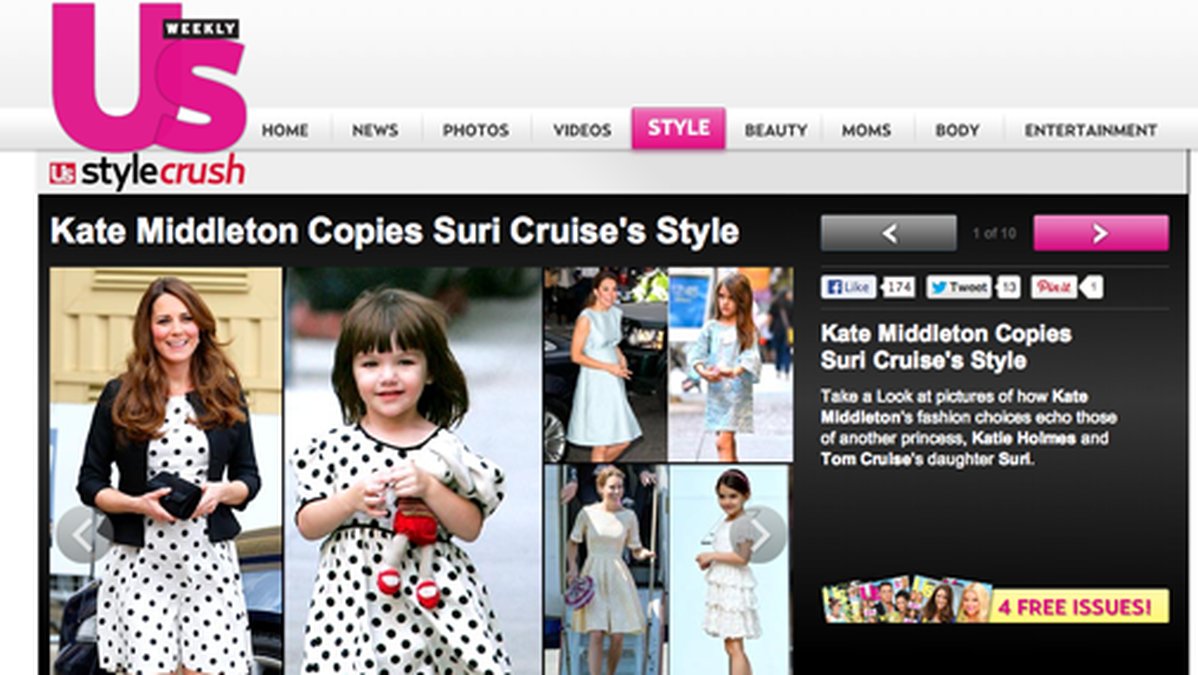
Task: Select the STYLE tab
Action: 678,128
